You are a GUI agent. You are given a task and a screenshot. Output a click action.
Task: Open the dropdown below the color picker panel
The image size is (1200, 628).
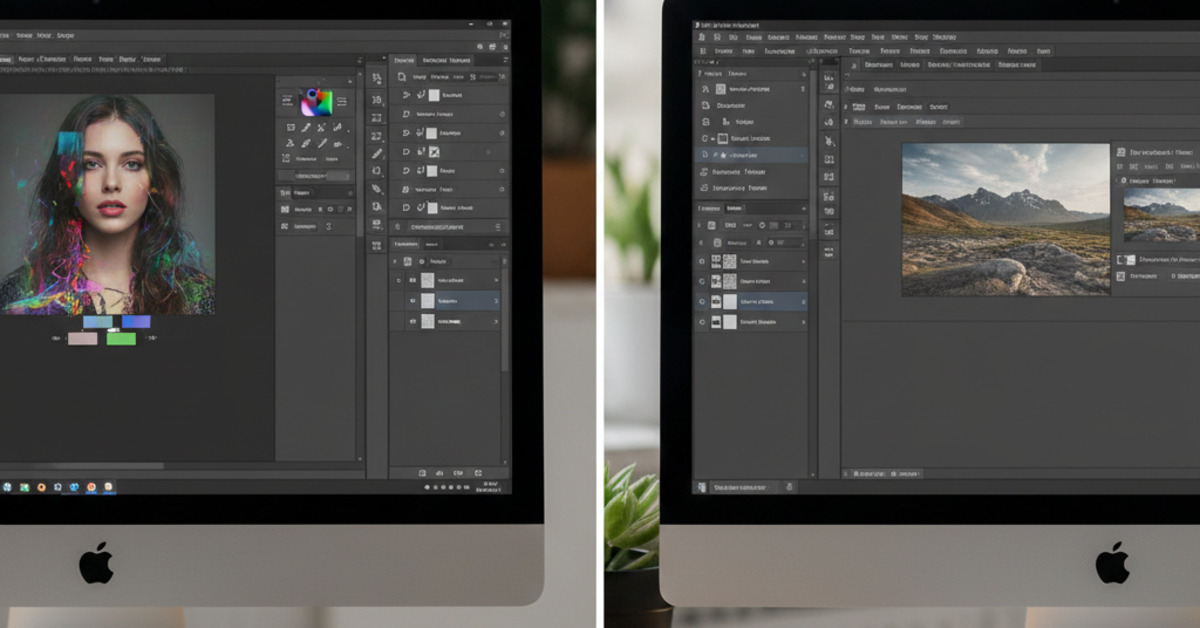pyautogui.click(x=321, y=176)
